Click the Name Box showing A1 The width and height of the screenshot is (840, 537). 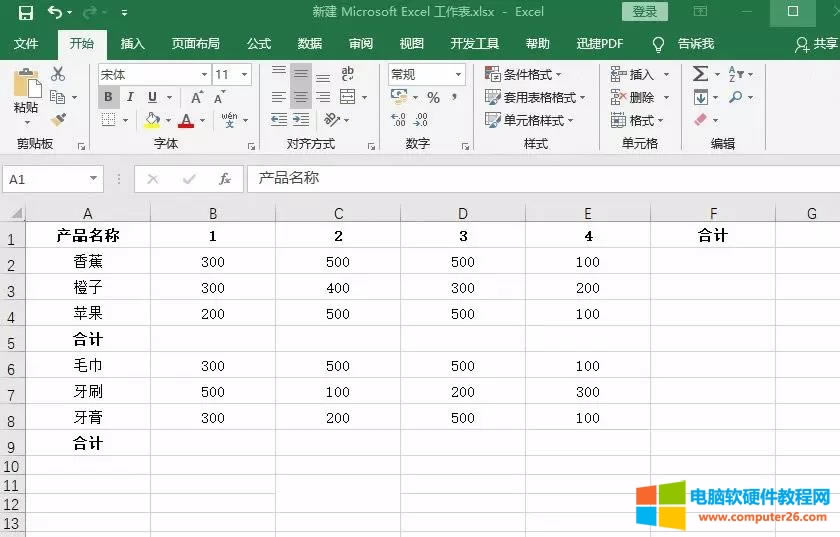pyautogui.click(x=45, y=179)
